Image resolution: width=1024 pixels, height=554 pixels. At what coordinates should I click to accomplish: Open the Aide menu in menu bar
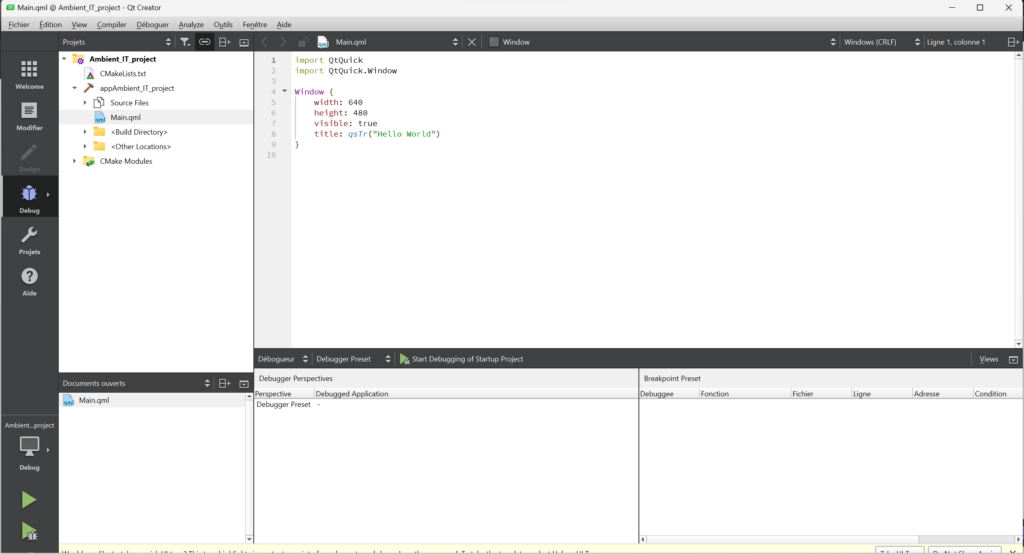[284, 24]
